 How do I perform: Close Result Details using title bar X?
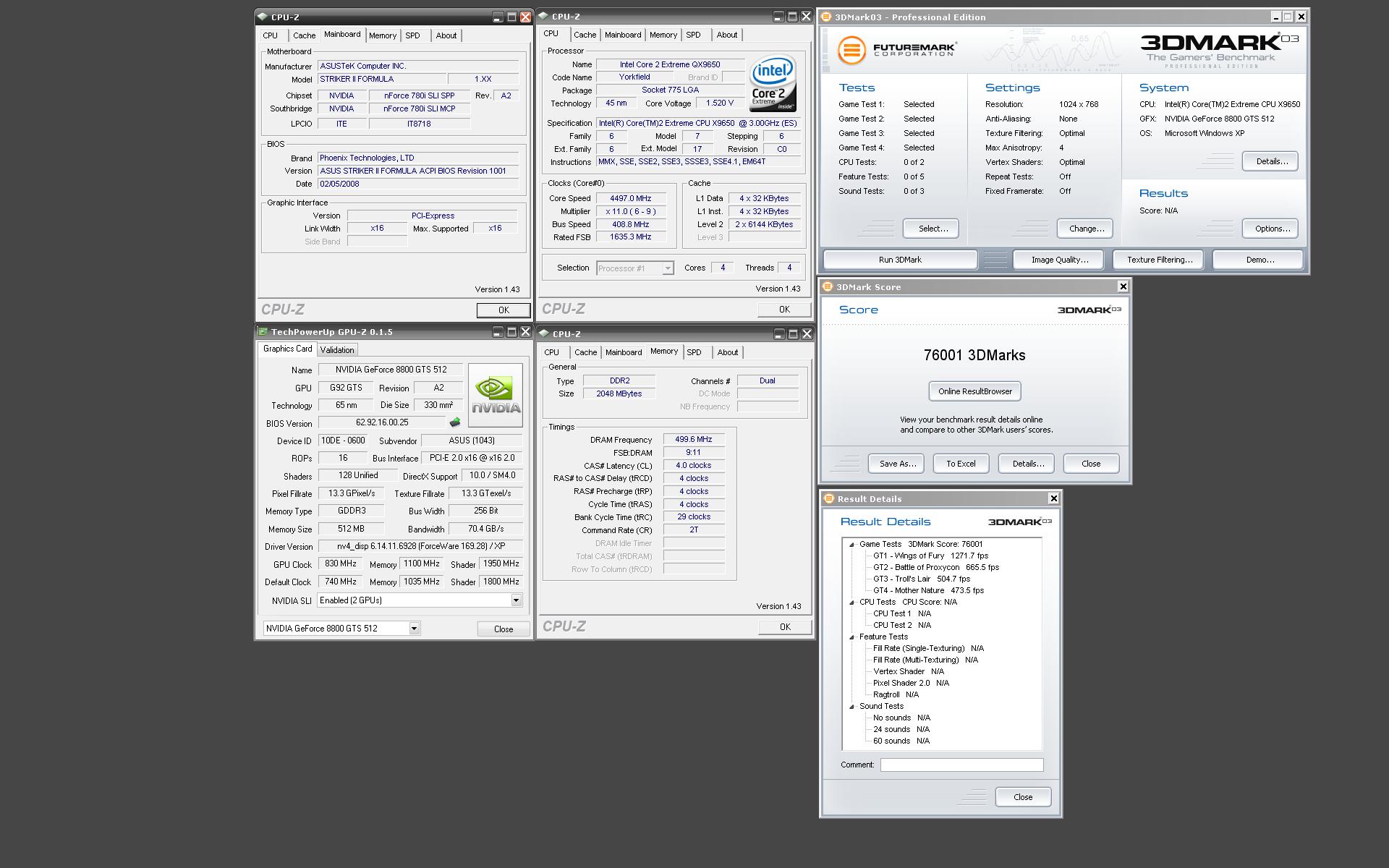click(x=1053, y=498)
